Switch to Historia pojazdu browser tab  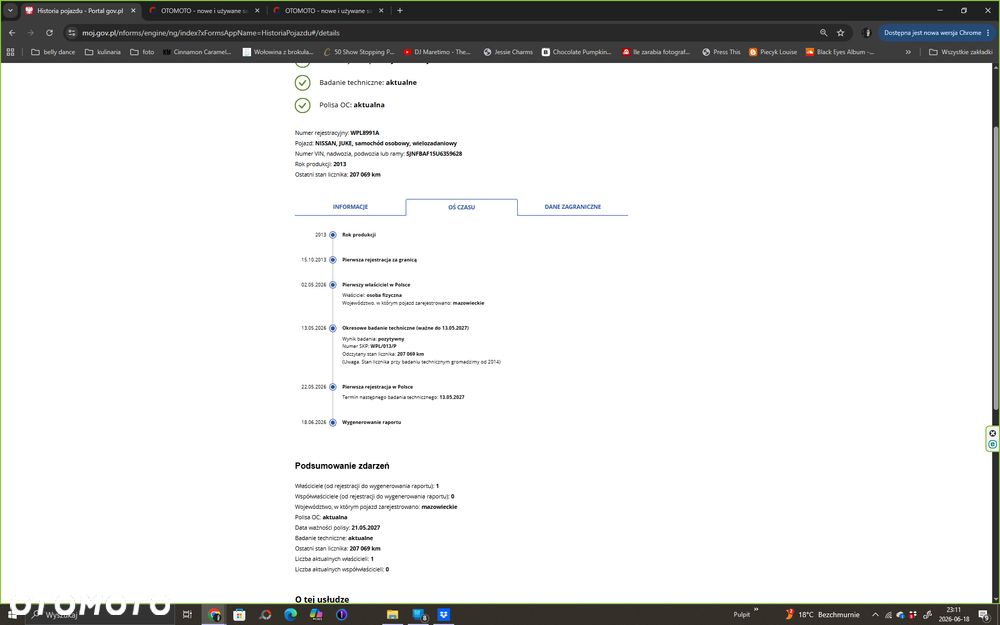click(80, 11)
